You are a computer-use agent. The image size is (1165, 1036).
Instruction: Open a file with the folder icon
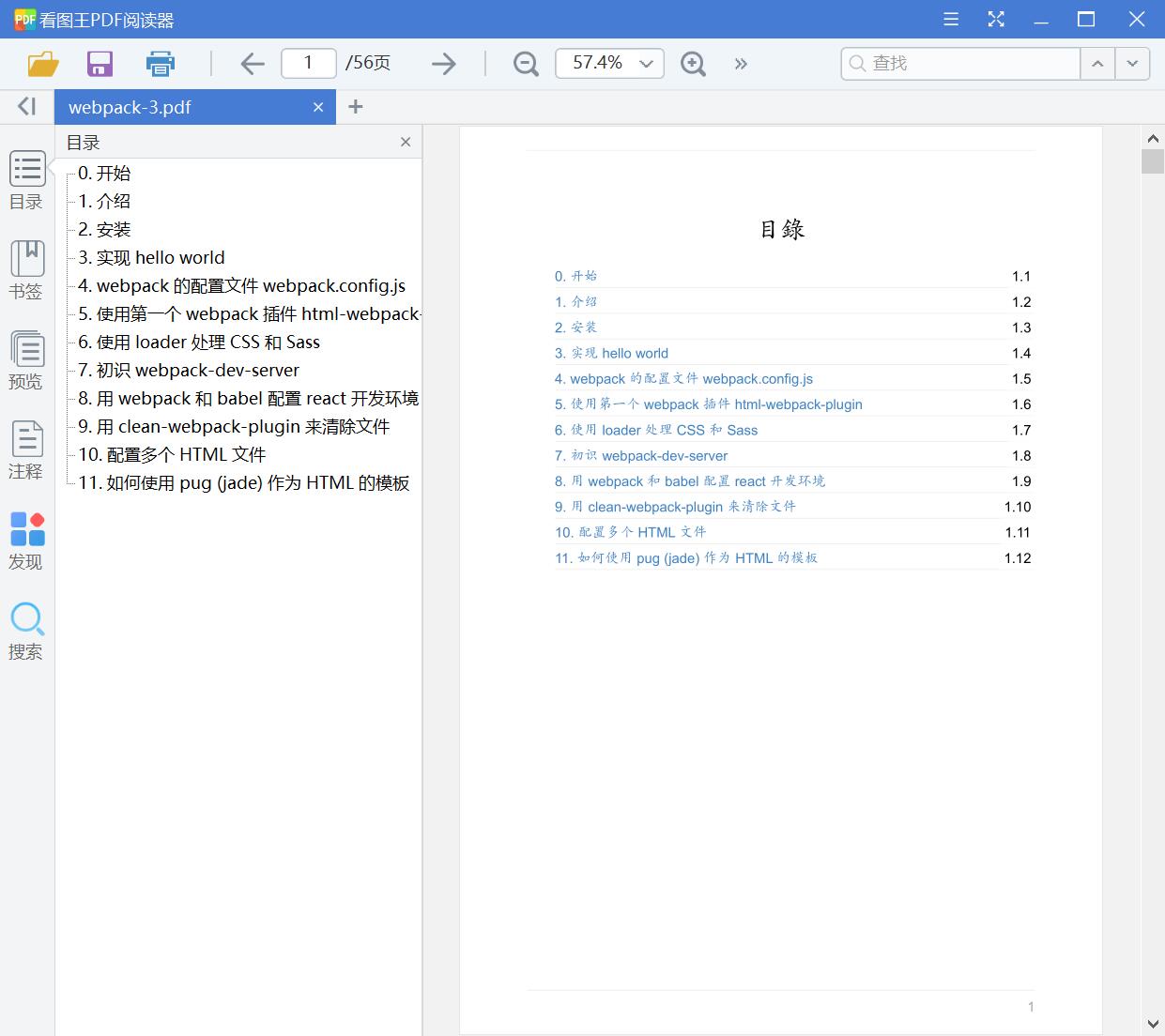tap(43, 63)
